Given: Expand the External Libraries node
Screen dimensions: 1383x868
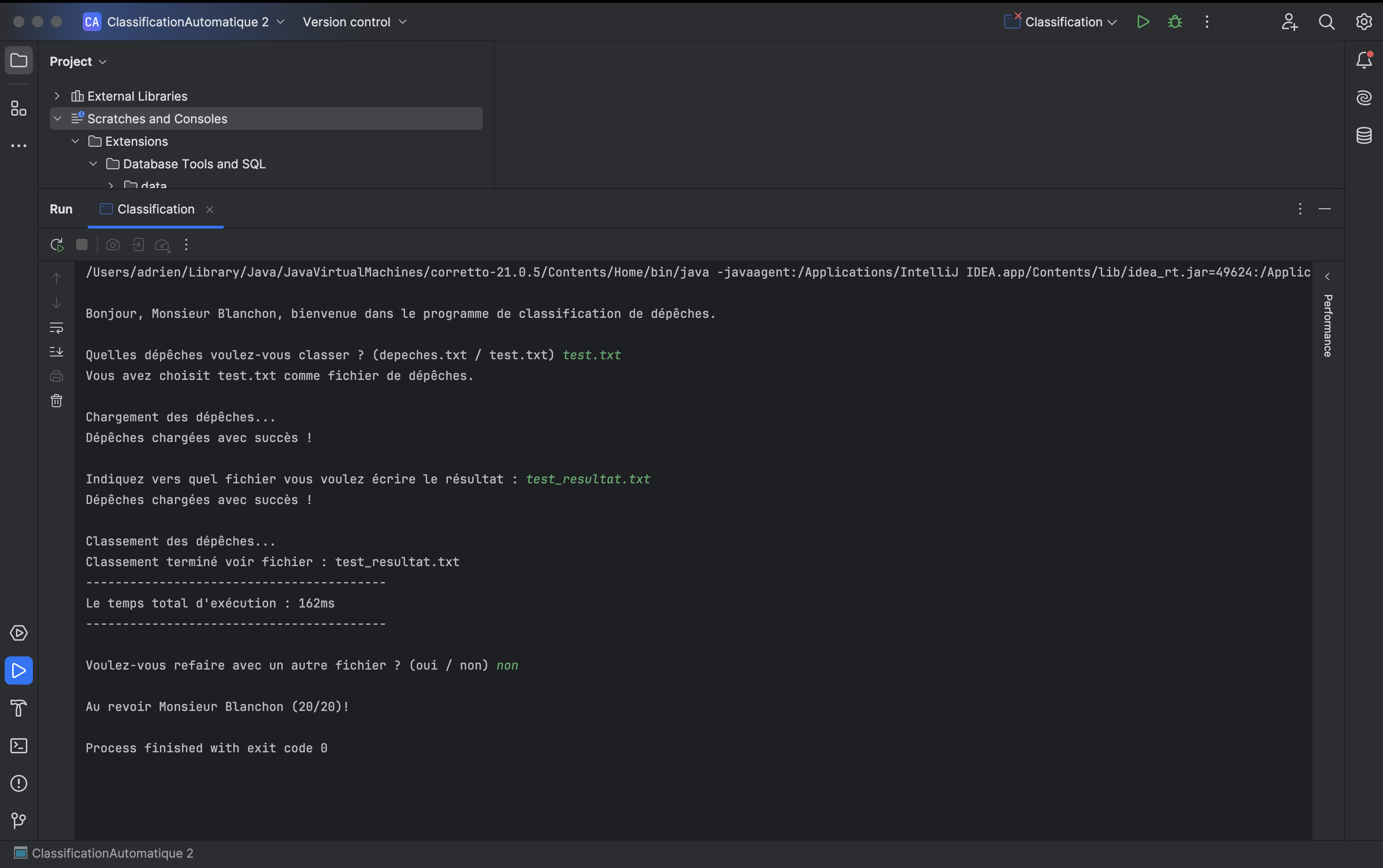Looking at the screenshot, I should [x=57, y=96].
